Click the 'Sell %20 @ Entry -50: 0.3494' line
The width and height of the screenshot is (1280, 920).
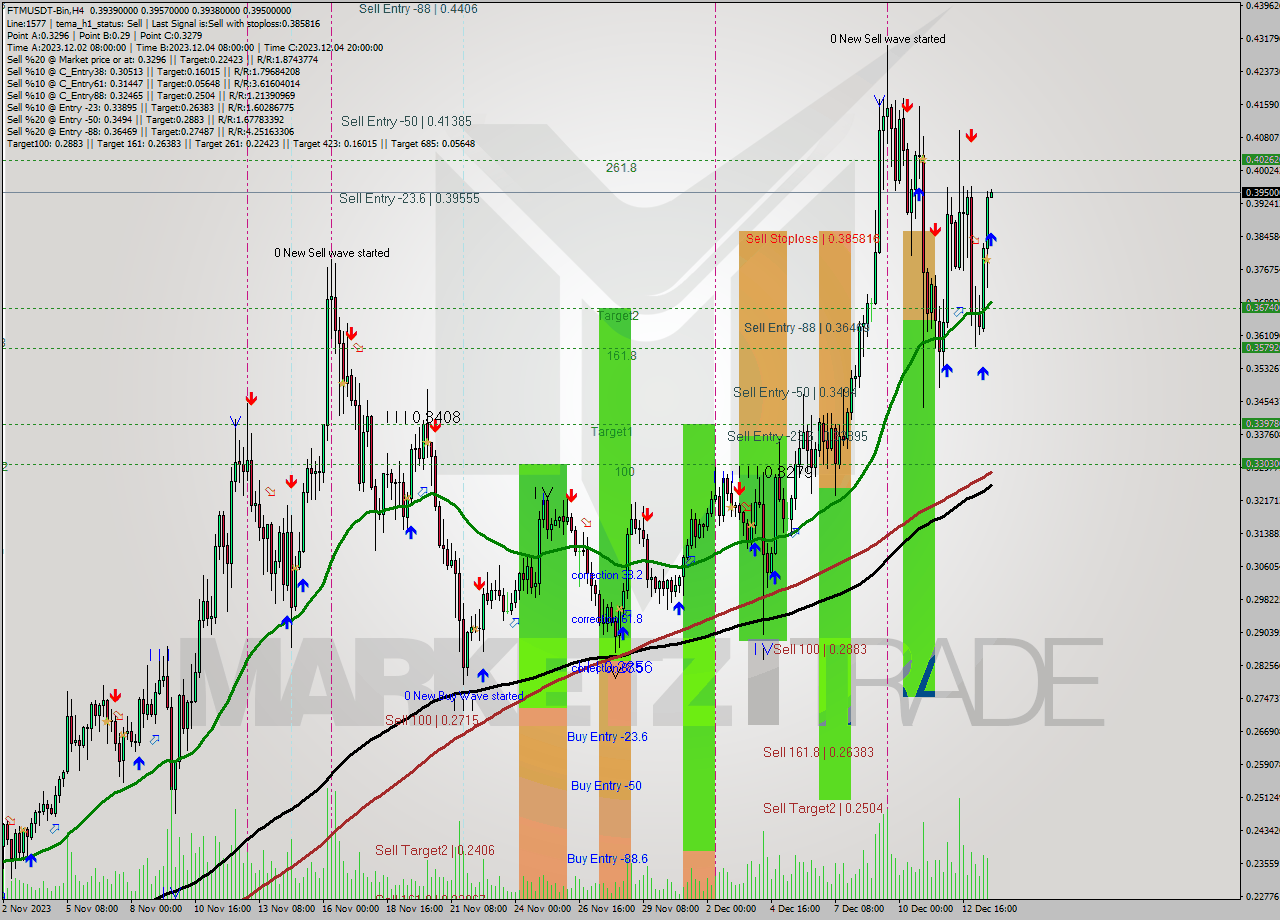pyautogui.click(x=145, y=119)
